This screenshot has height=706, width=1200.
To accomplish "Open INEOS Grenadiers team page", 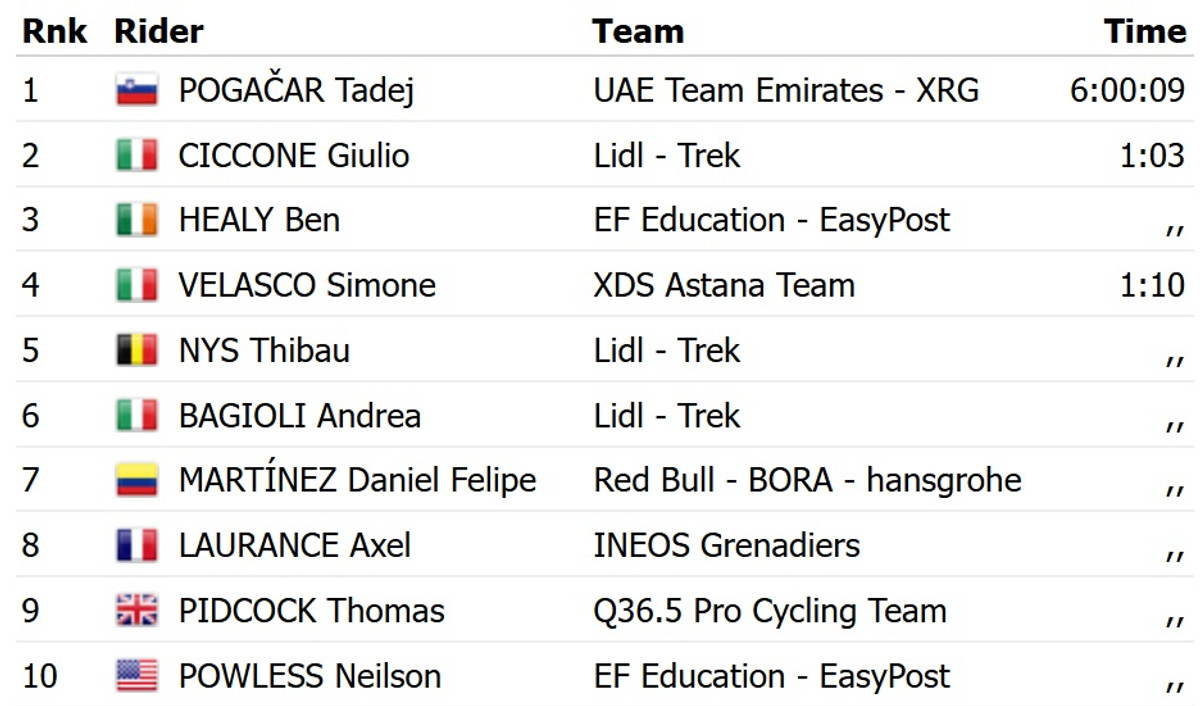I will pos(726,546).
